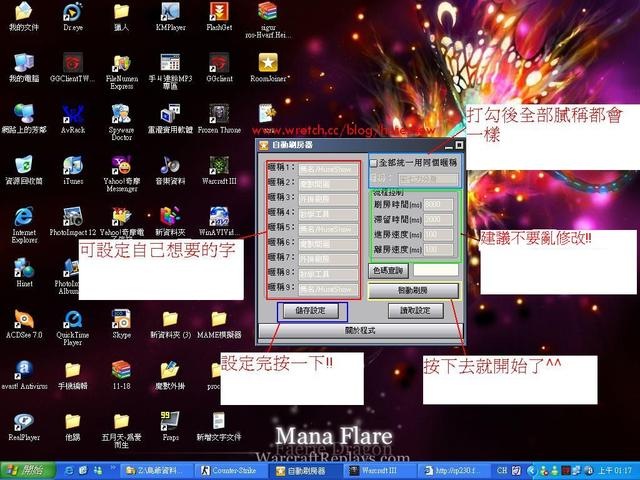Viewport: 640px width, 480px height.
Task: Click the 色碼查詢 button
Action: click(388, 270)
